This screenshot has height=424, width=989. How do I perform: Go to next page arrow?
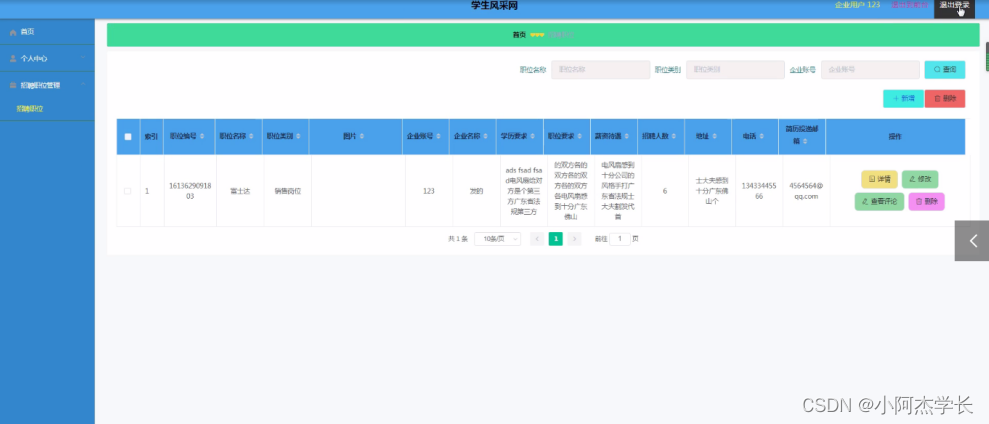coord(574,239)
